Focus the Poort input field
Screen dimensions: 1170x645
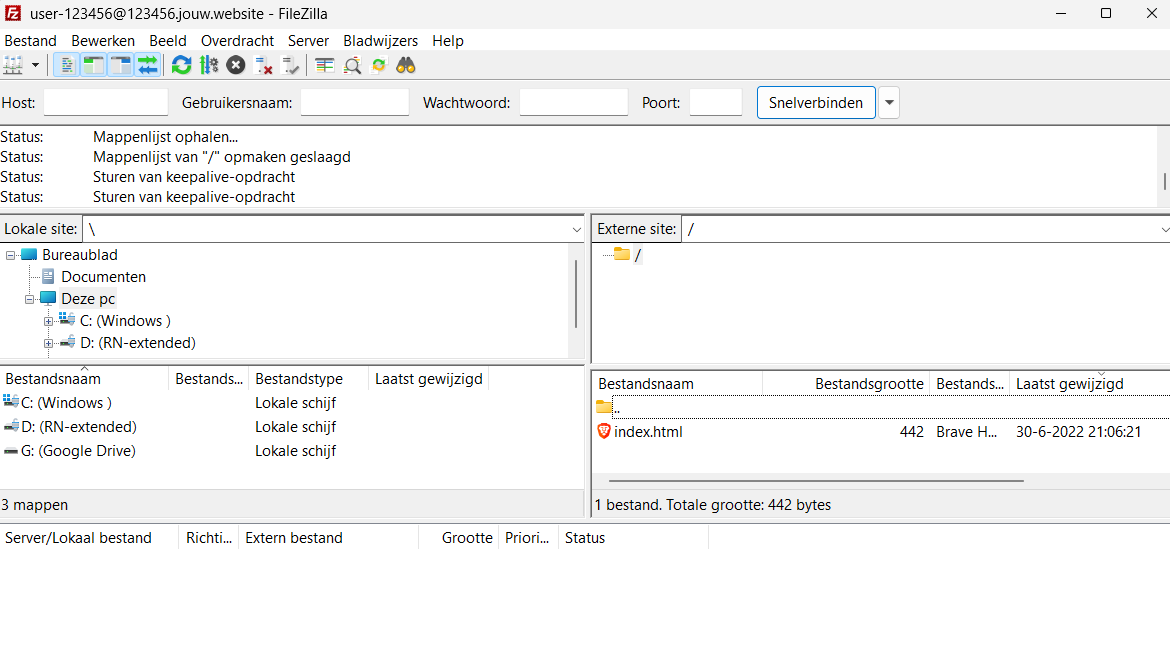[716, 102]
